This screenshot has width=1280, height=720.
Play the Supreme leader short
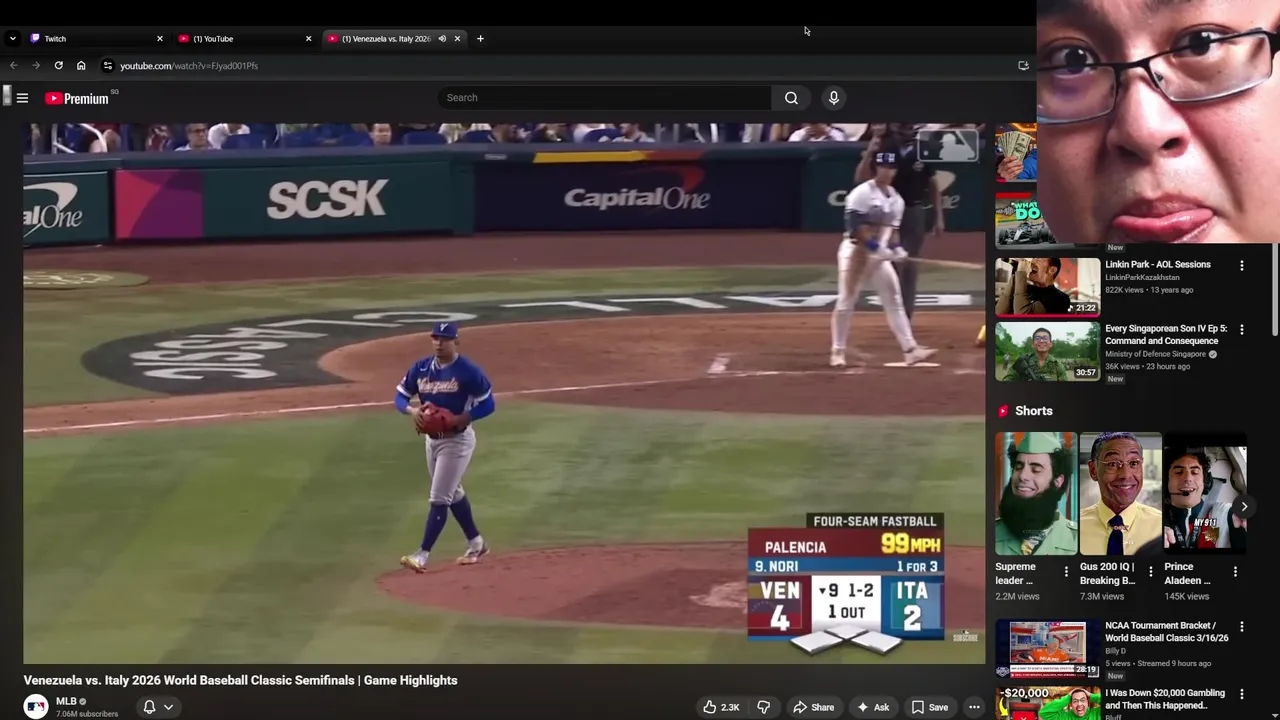coord(1036,494)
